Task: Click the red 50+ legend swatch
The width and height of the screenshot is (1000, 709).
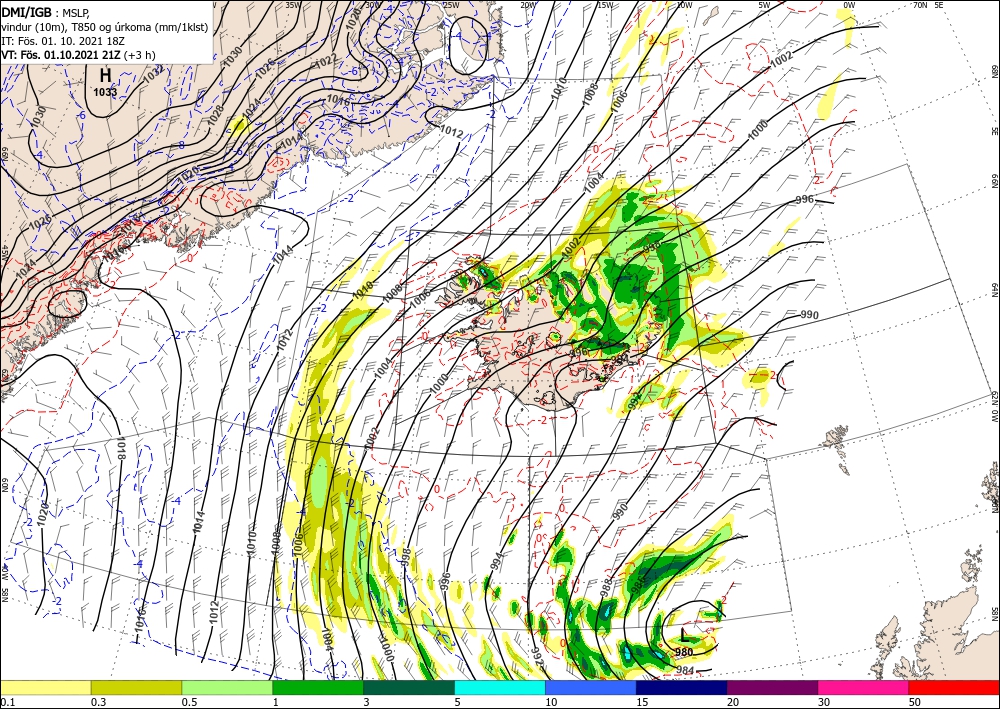Action: (x=954, y=687)
